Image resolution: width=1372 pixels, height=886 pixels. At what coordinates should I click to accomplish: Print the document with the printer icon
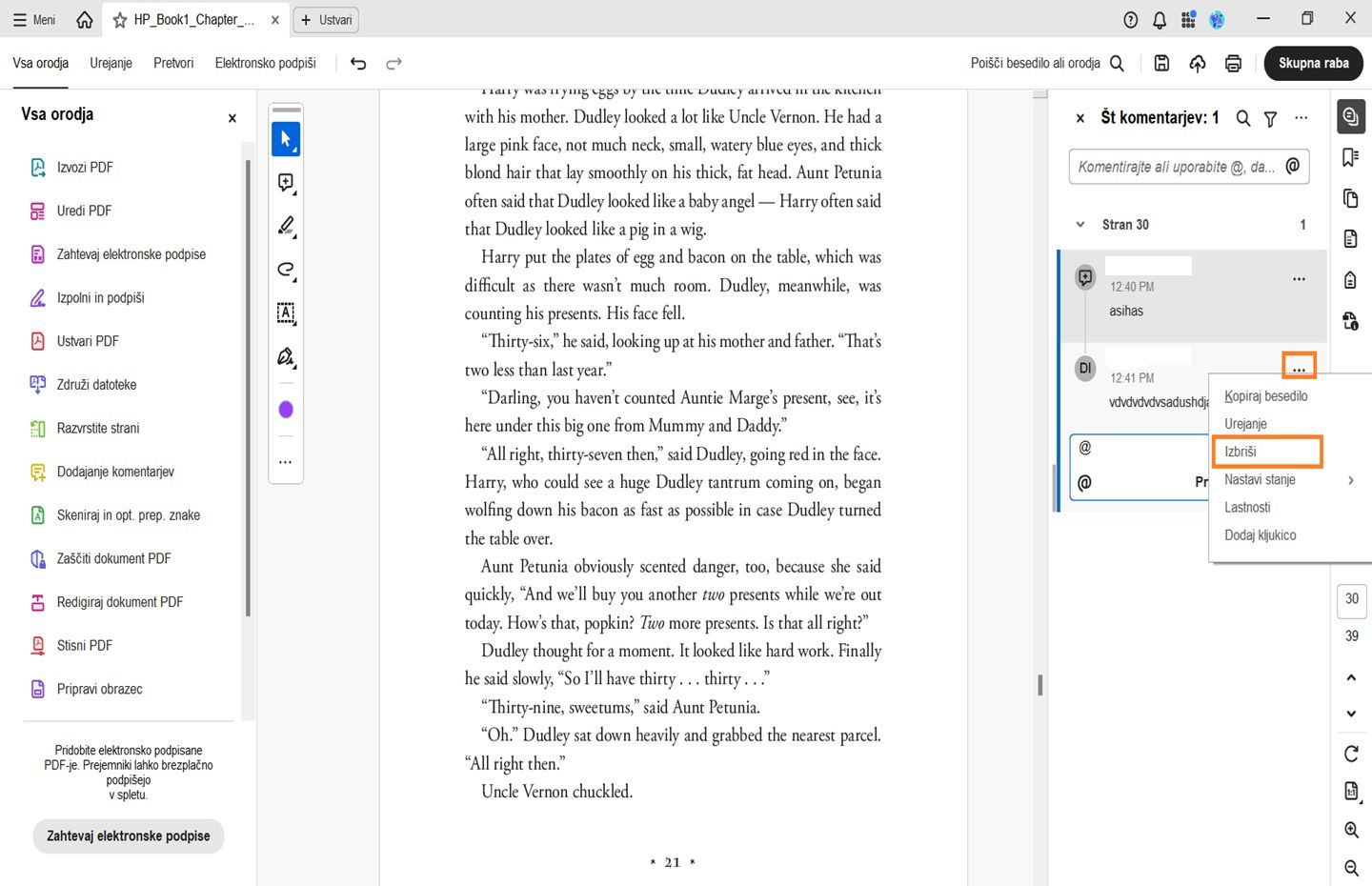(1233, 63)
